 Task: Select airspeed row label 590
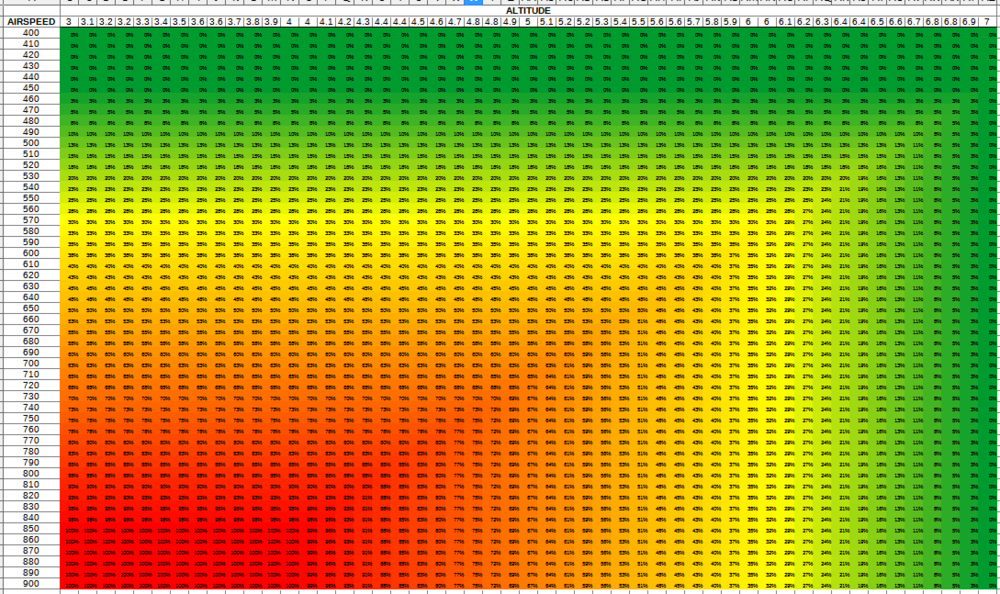pyautogui.click(x=31, y=242)
